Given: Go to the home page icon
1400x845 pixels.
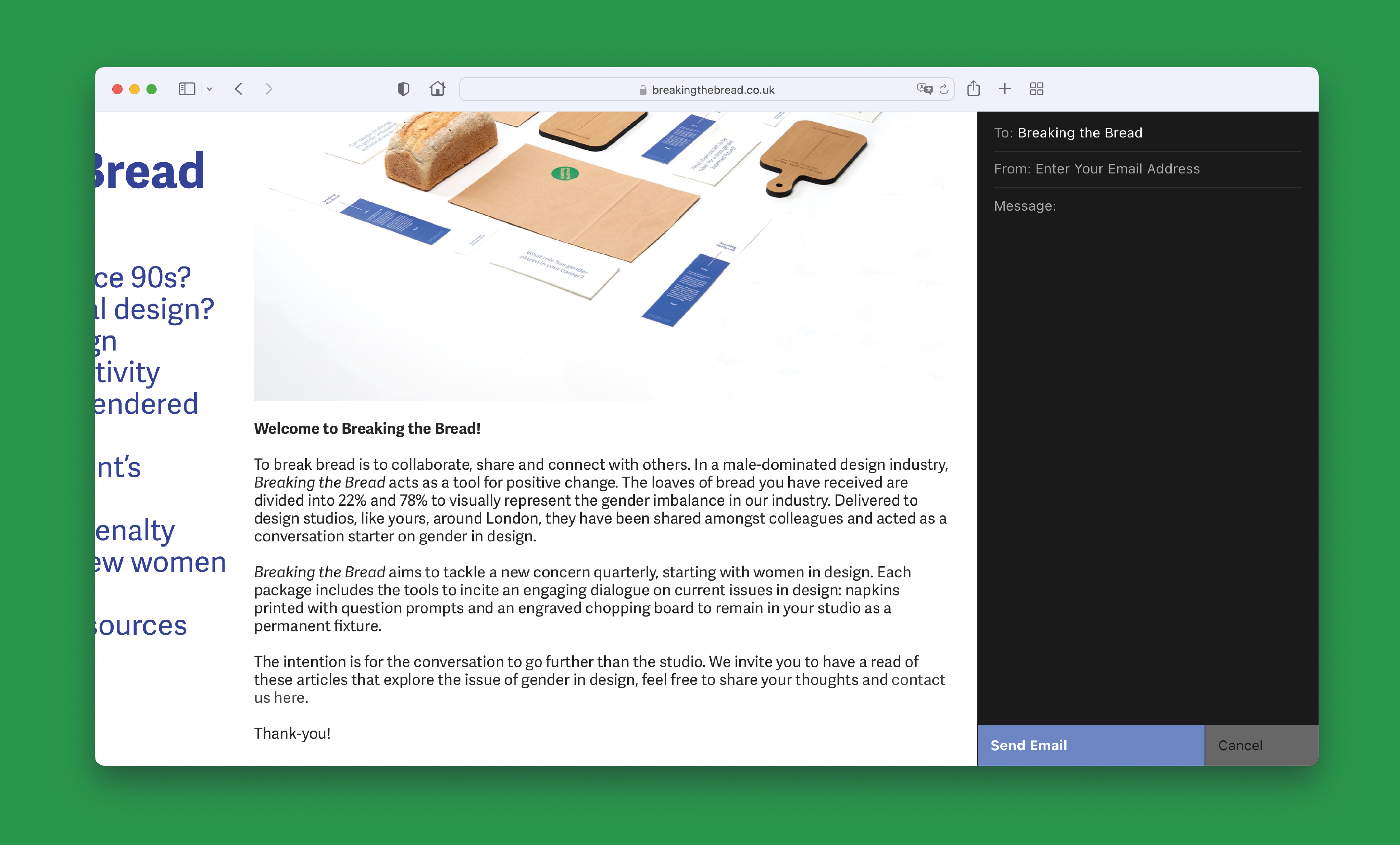Looking at the screenshot, I should [437, 89].
